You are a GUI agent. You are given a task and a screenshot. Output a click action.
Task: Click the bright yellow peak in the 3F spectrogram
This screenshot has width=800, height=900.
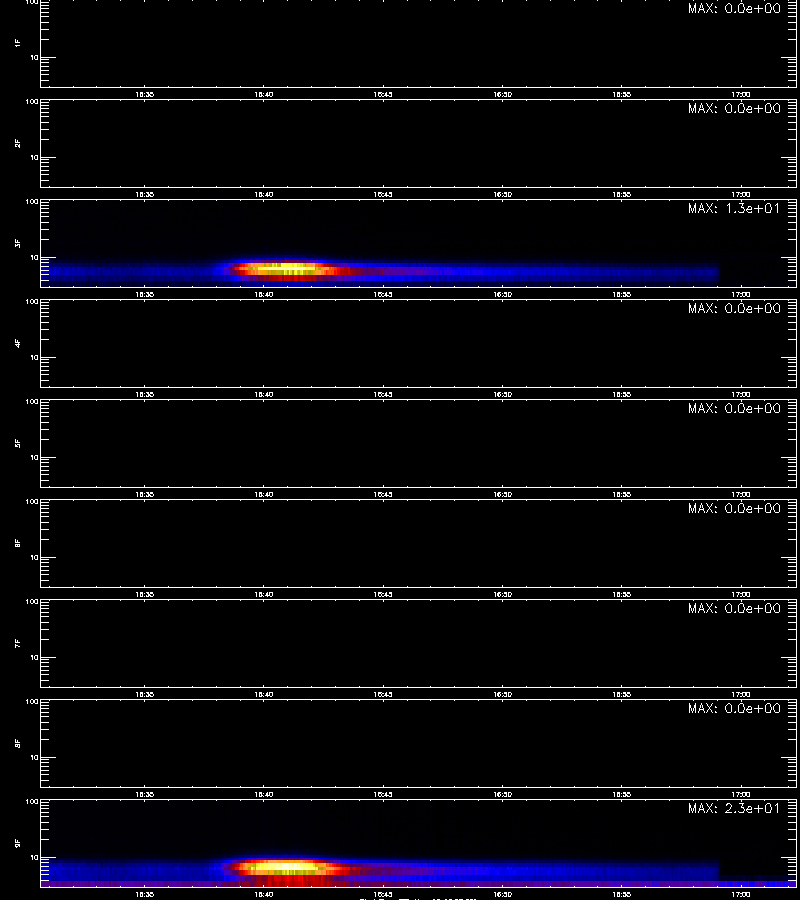coord(285,268)
